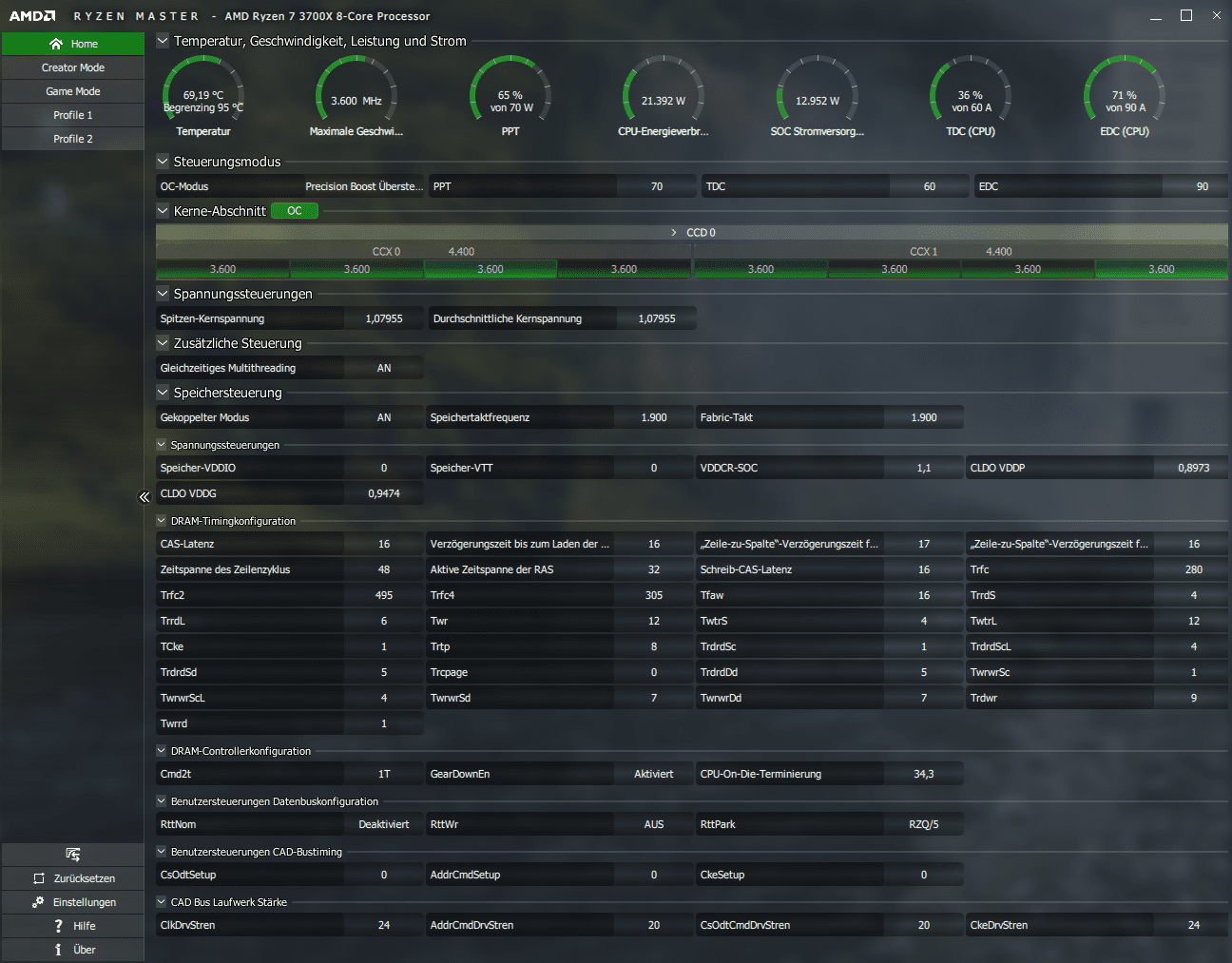Click TDC value 60 field
This screenshot has width=1232, height=963.
tap(930, 186)
